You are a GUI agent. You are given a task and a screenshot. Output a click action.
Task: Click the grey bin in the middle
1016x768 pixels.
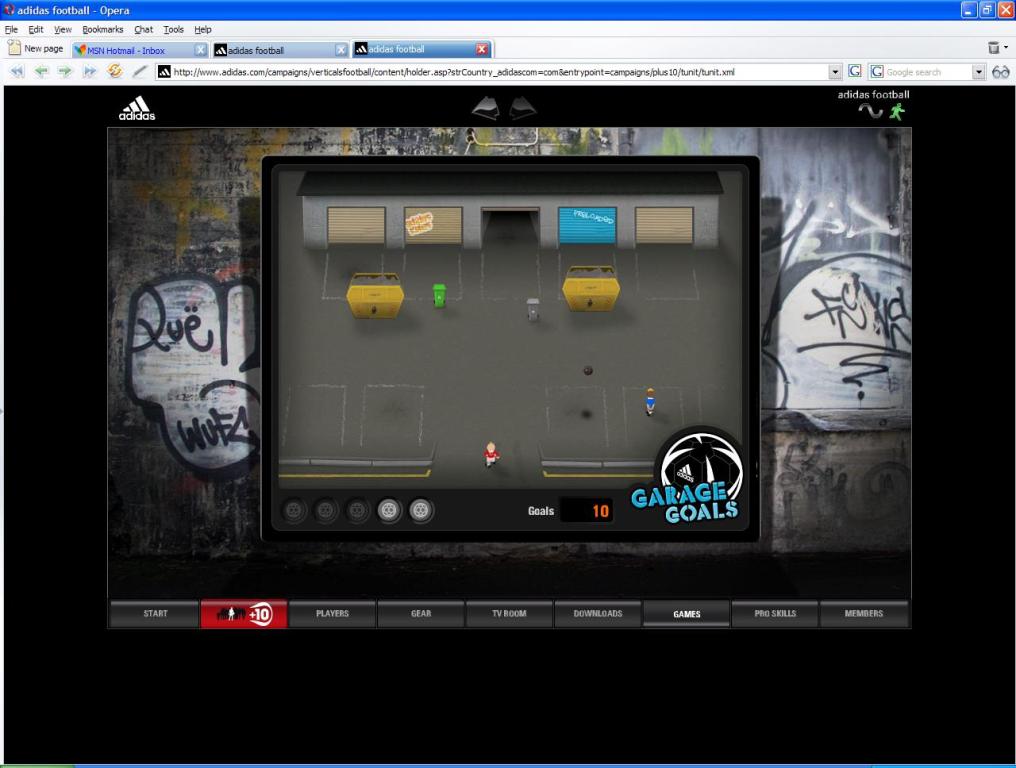point(533,309)
